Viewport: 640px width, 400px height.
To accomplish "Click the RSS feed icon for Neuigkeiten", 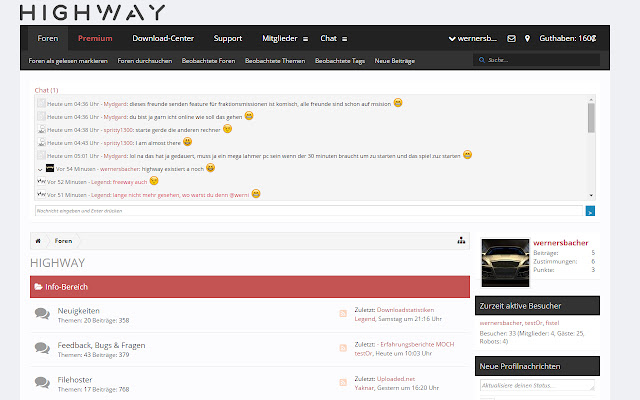I will click(x=344, y=315).
